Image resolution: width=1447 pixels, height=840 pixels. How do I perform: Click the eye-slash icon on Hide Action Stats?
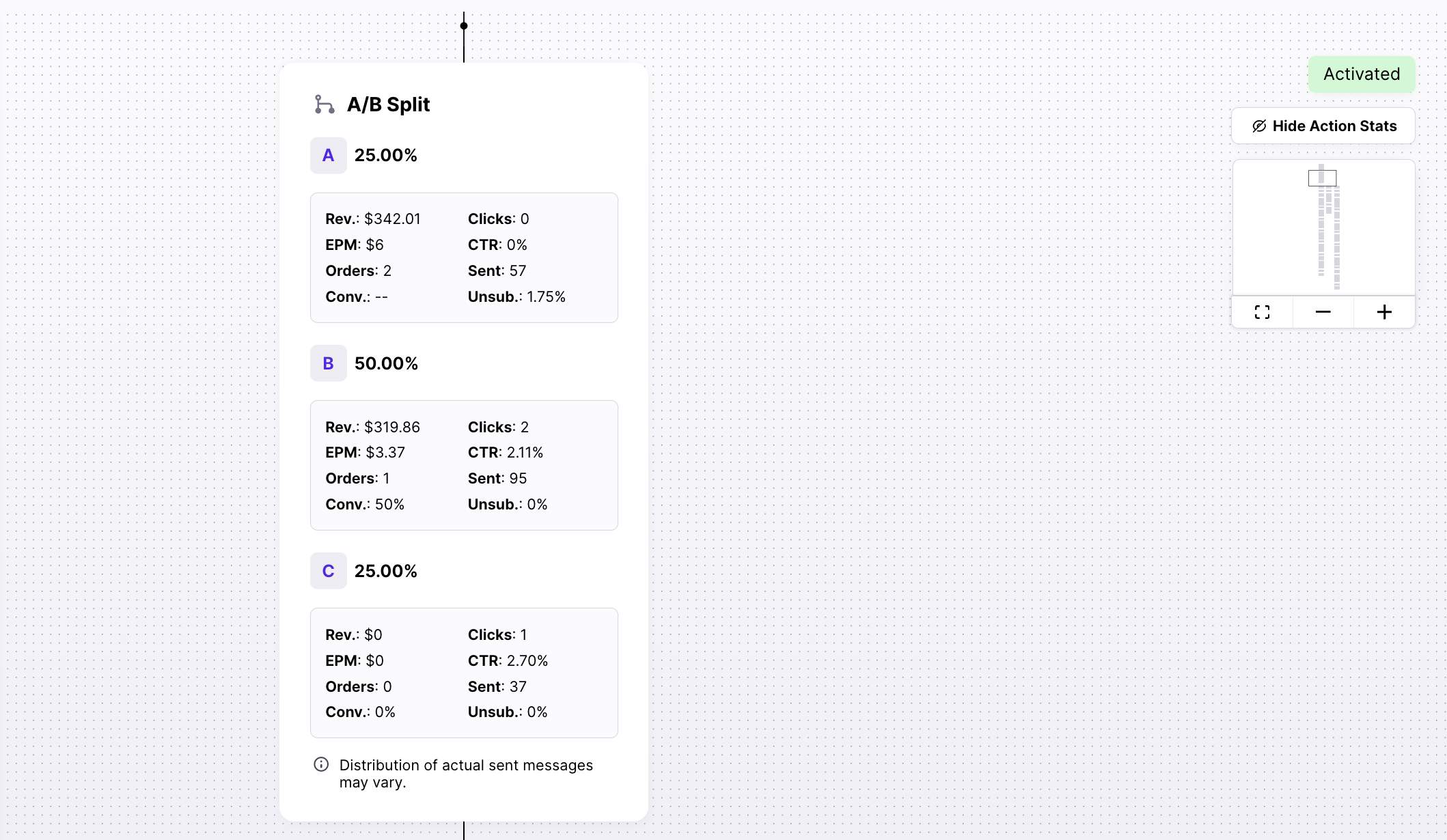click(x=1258, y=126)
